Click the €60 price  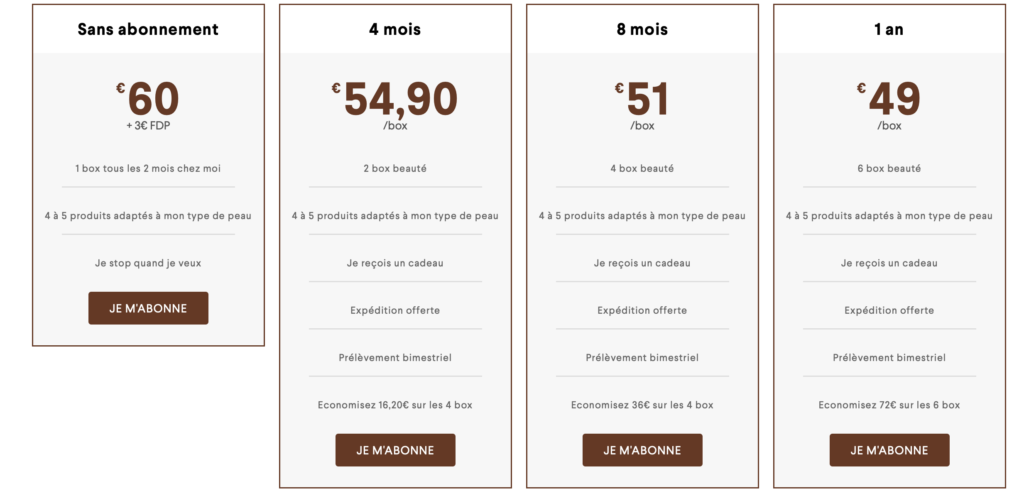(x=148, y=99)
